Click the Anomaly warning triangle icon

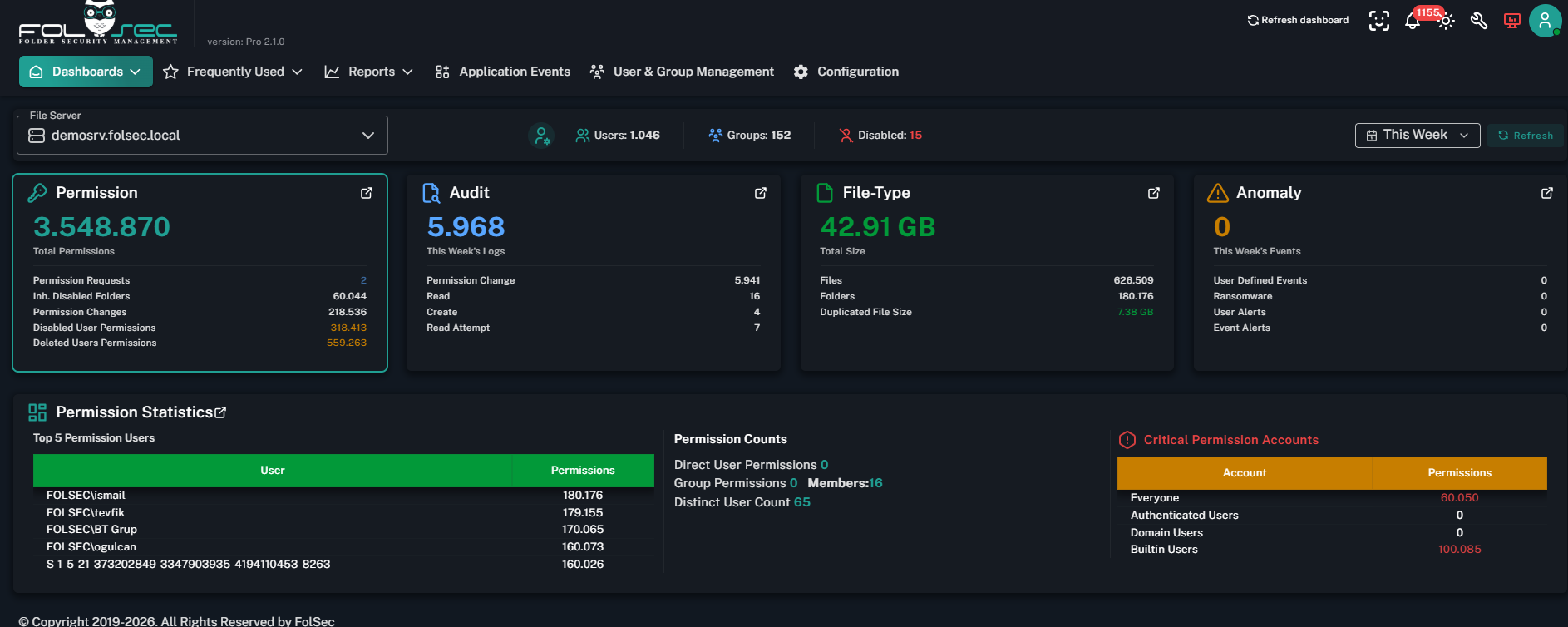coord(1218,193)
